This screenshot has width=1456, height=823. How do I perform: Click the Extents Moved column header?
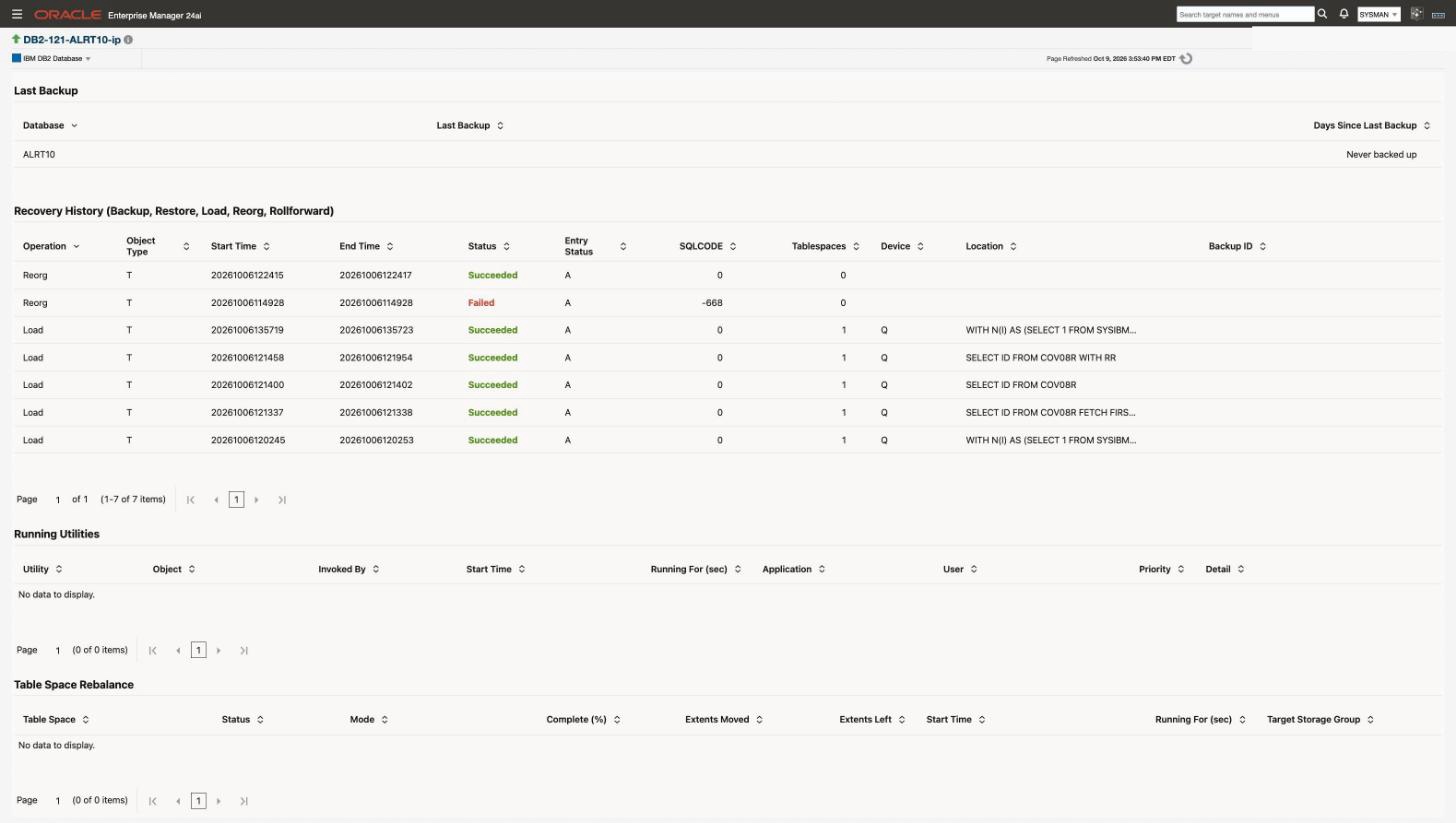pos(717,720)
